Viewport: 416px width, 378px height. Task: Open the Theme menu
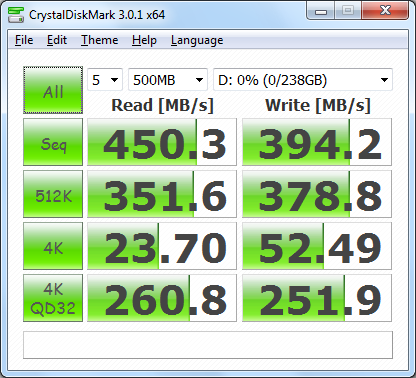[100, 40]
